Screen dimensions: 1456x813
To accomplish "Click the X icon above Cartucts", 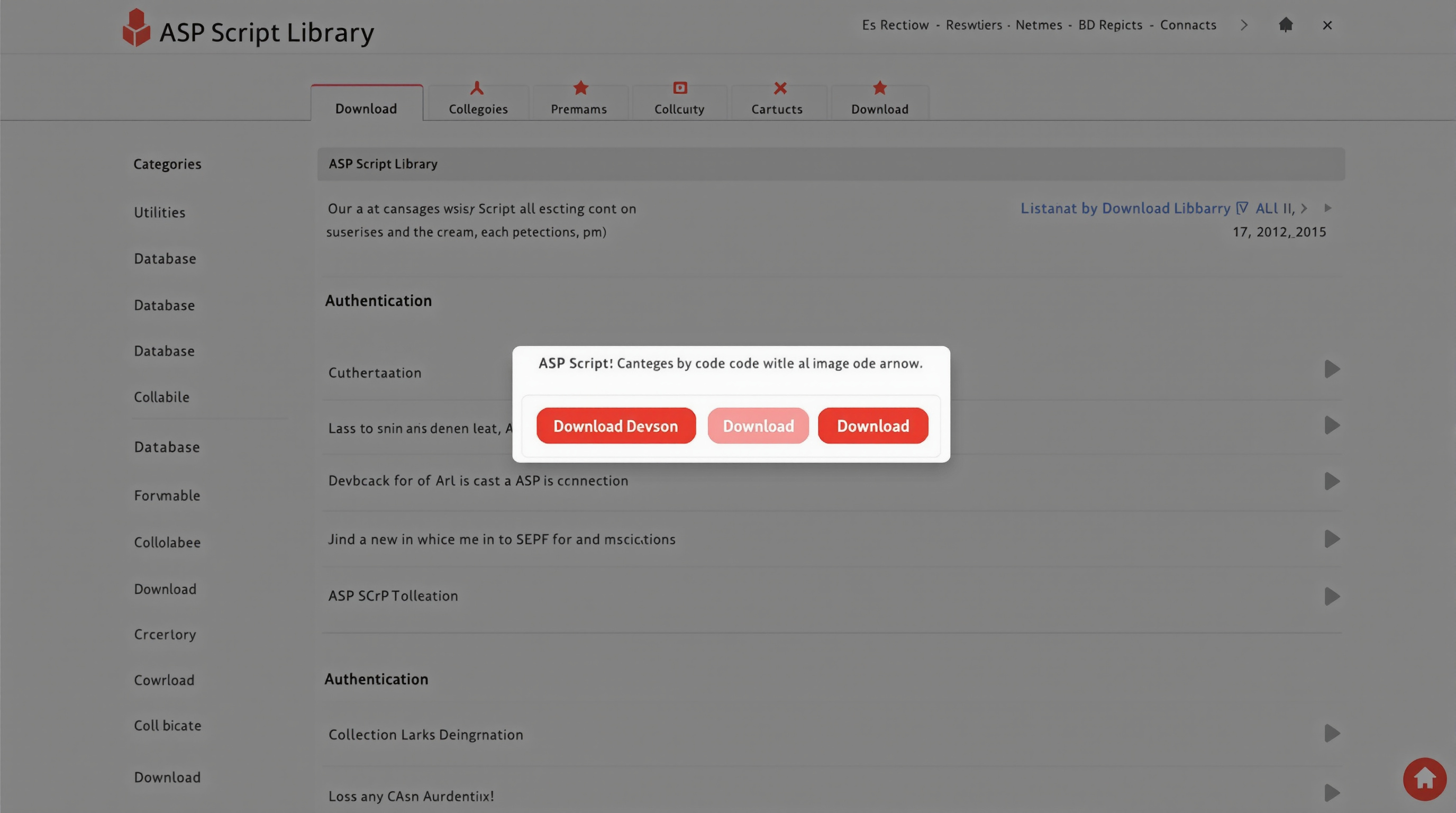I will coord(780,88).
